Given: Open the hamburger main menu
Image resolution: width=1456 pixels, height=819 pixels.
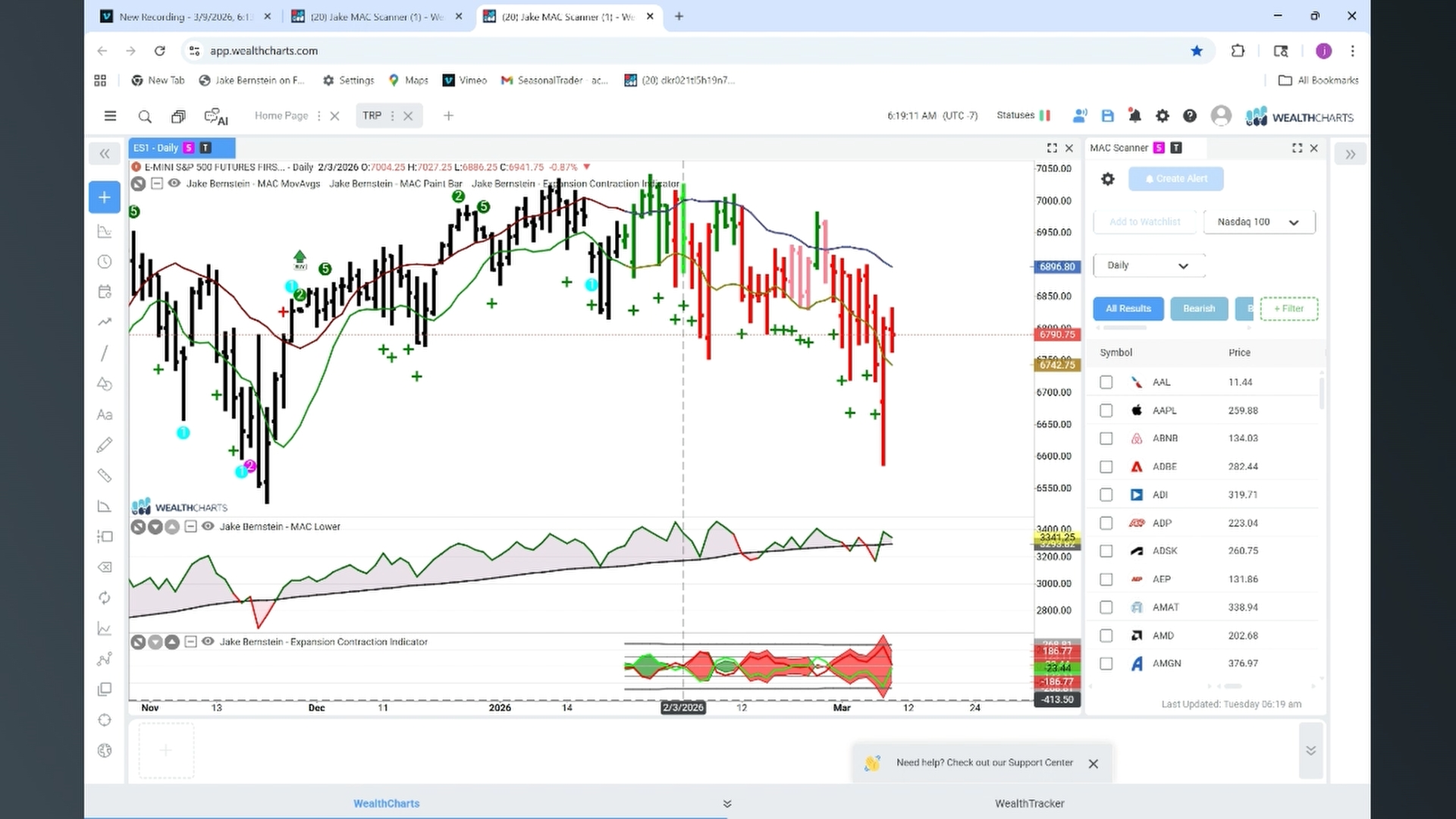Looking at the screenshot, I should 110,116.
